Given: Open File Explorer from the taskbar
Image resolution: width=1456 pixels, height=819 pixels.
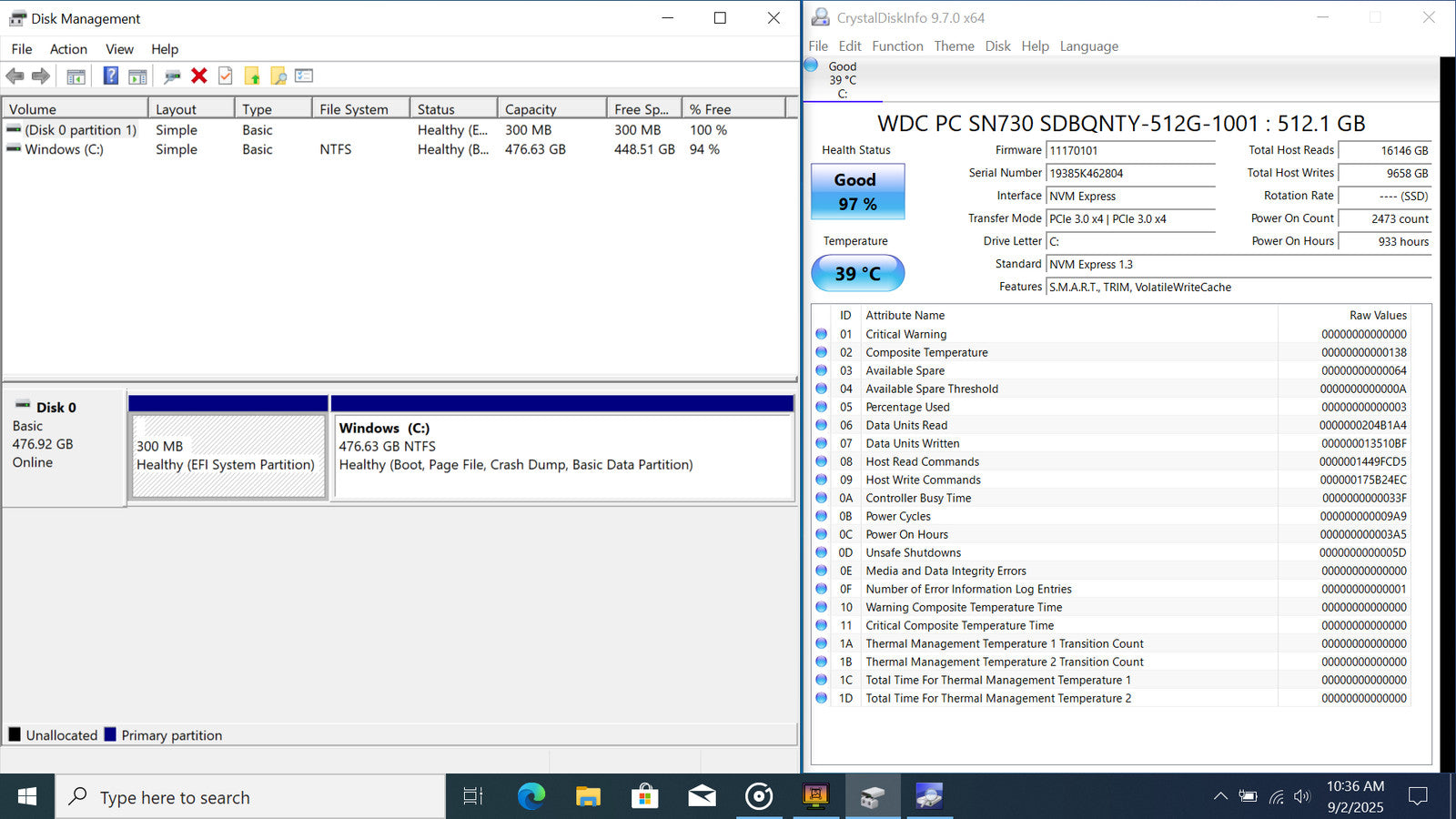Looking at the screenshot, I should click(588, 797).
